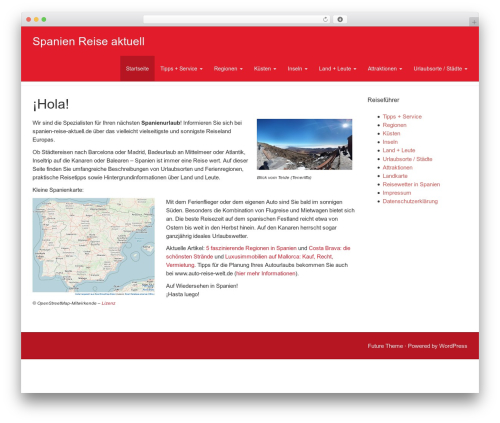Click the Teide panorama photo thumbnail

[x=304, y=144]
